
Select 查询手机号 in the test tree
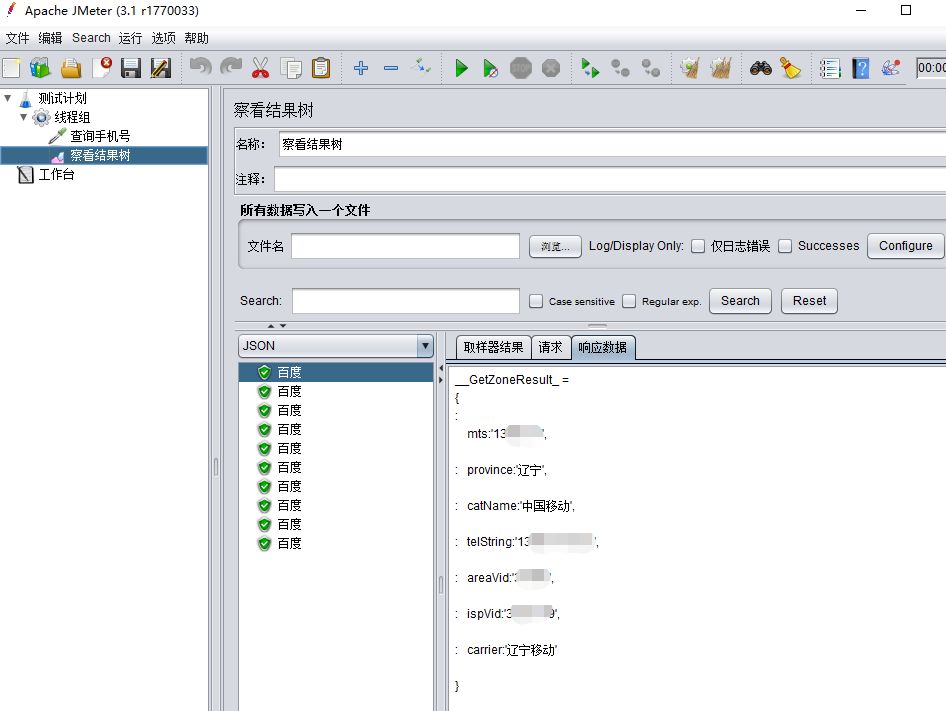click(100, 136)
